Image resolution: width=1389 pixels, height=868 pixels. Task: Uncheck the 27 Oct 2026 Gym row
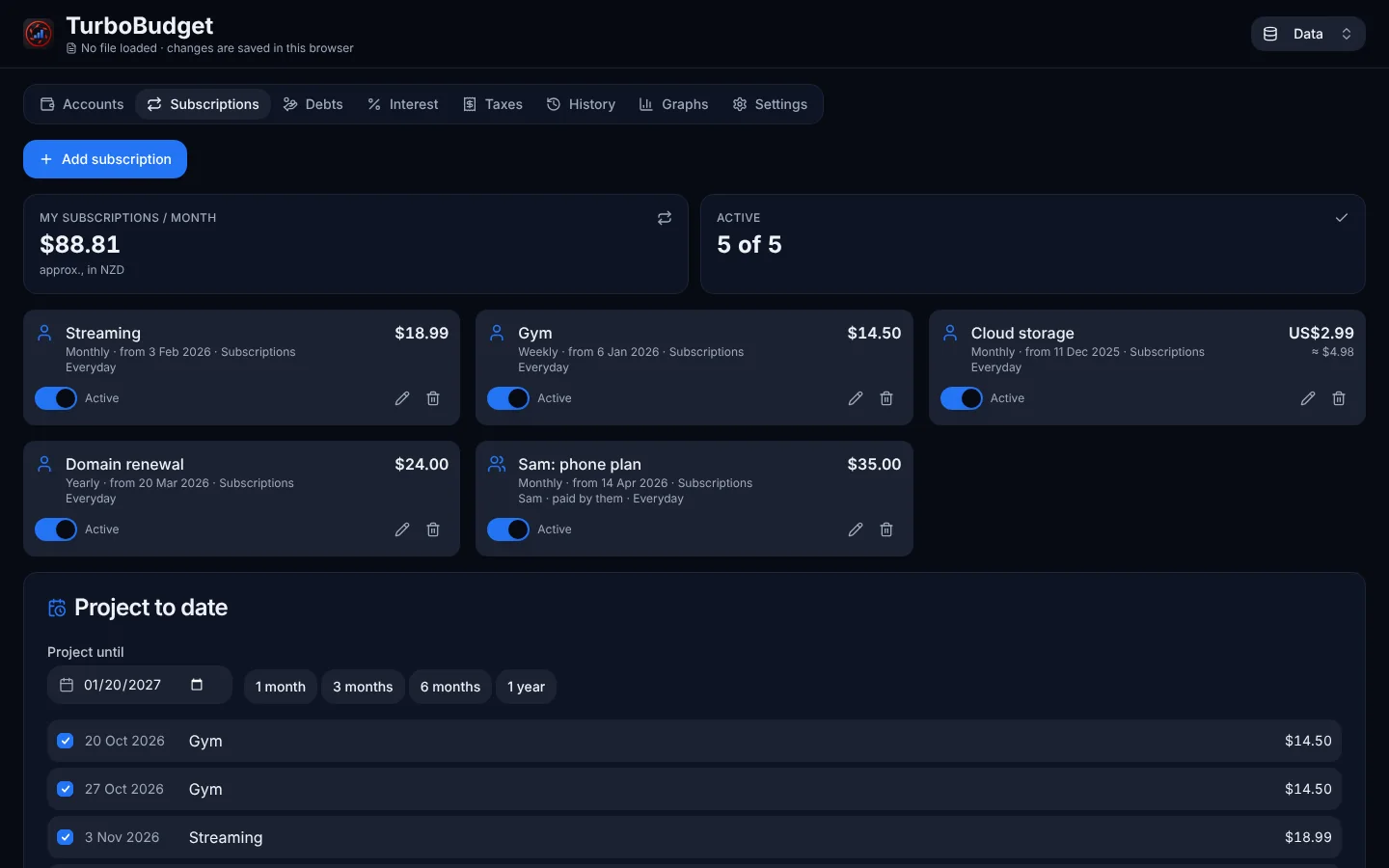(66, 789)
